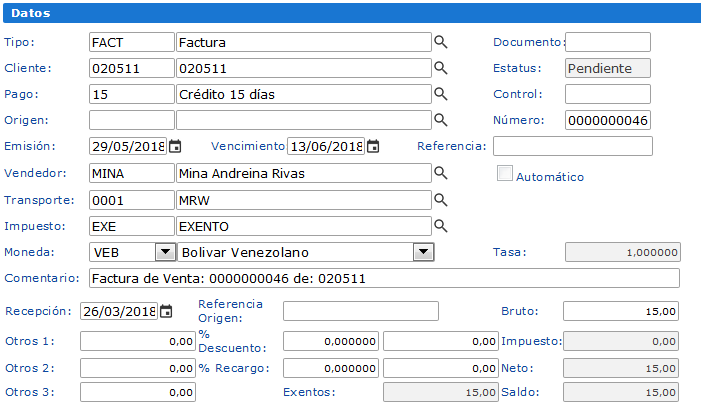Click the Recepción date field
This screenshot has width=701, height=407.
(119, 311)
